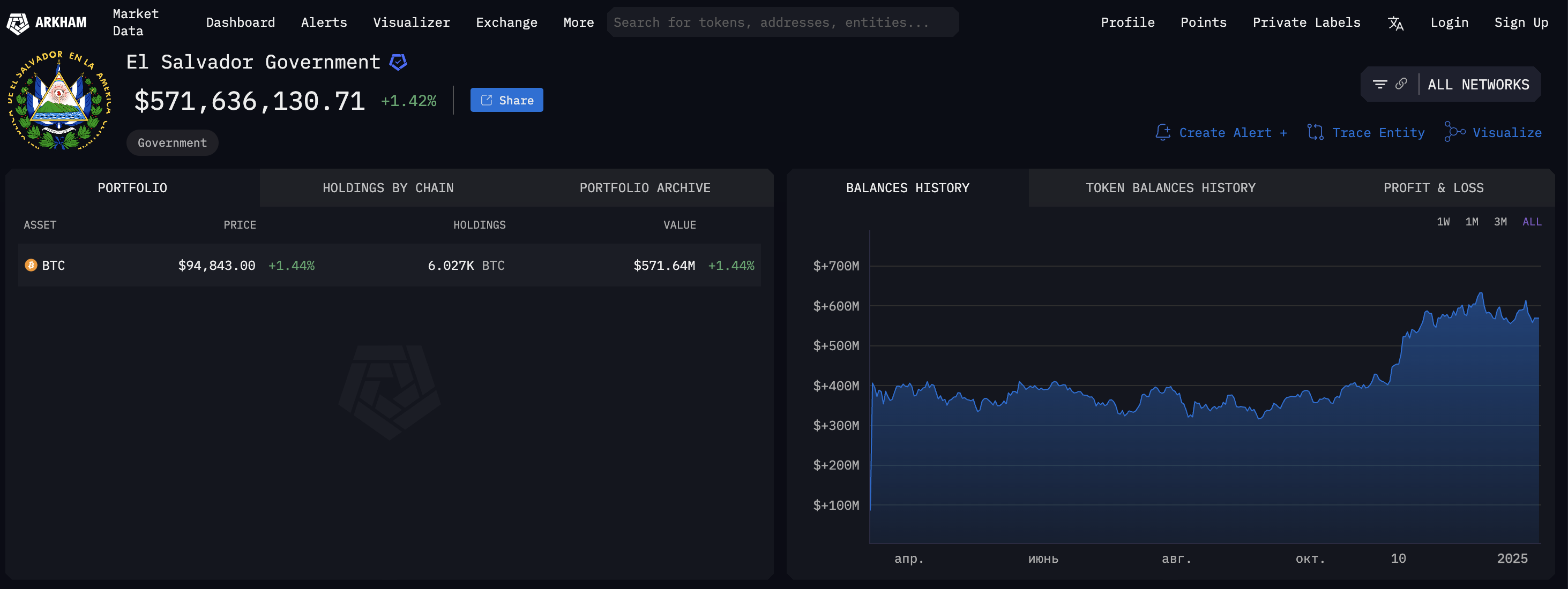Screen dimensions: 1568x589
Task: Switch chart range to ALL
Action: [x=1532, y=222]
